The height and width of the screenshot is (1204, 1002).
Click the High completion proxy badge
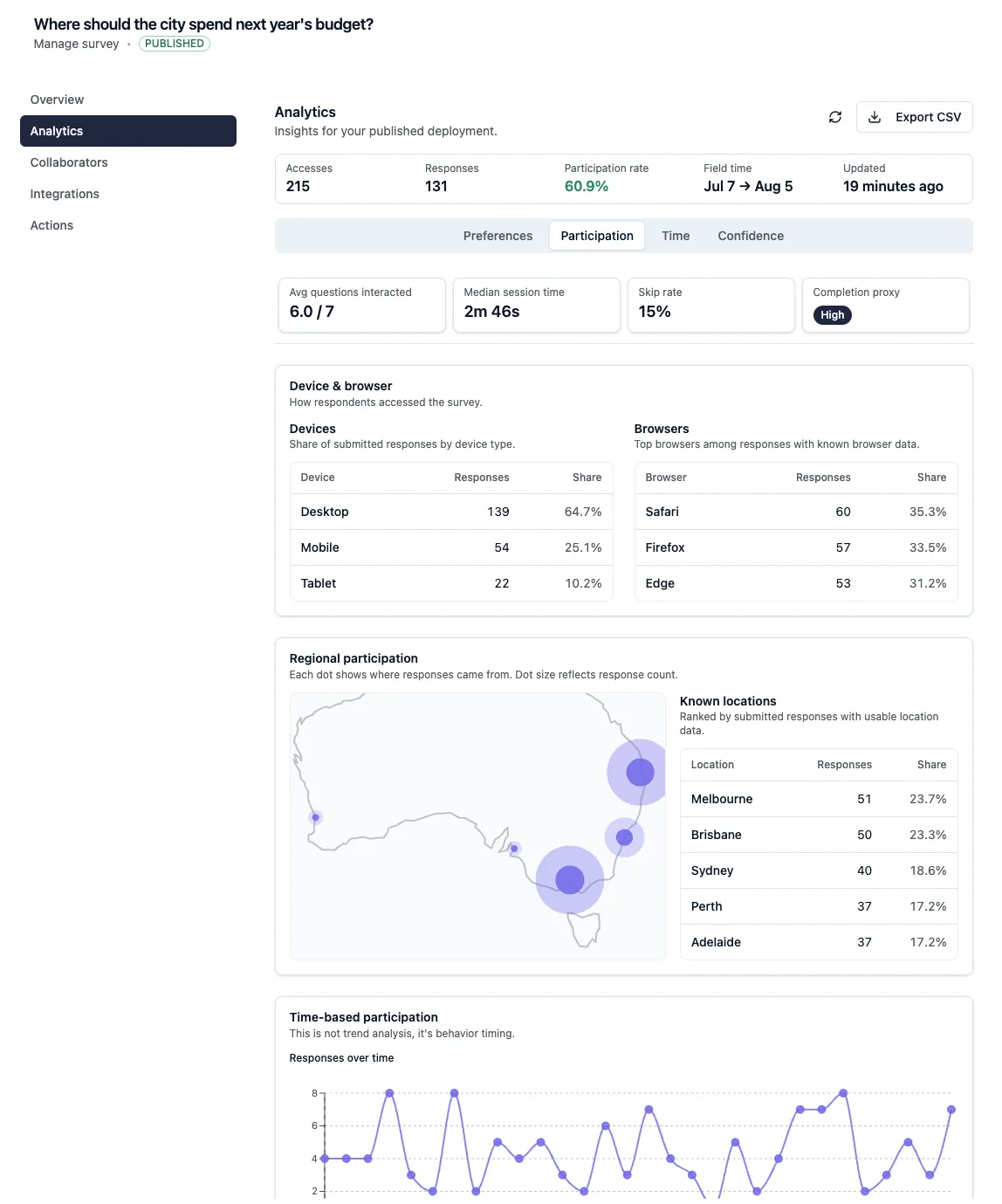pyautogui.click(x=833, y=315)
